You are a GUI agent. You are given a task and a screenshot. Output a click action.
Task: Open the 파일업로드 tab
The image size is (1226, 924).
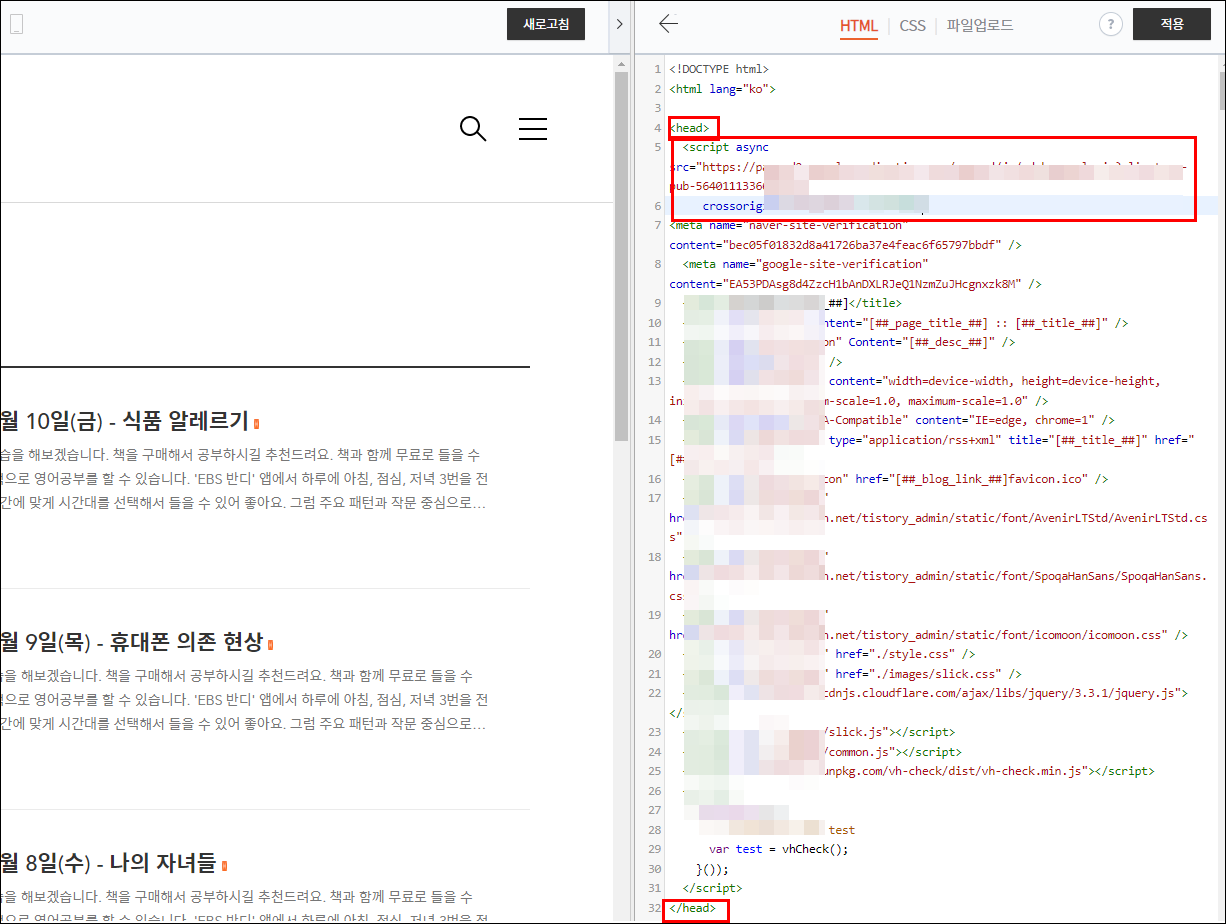point(980,25)
